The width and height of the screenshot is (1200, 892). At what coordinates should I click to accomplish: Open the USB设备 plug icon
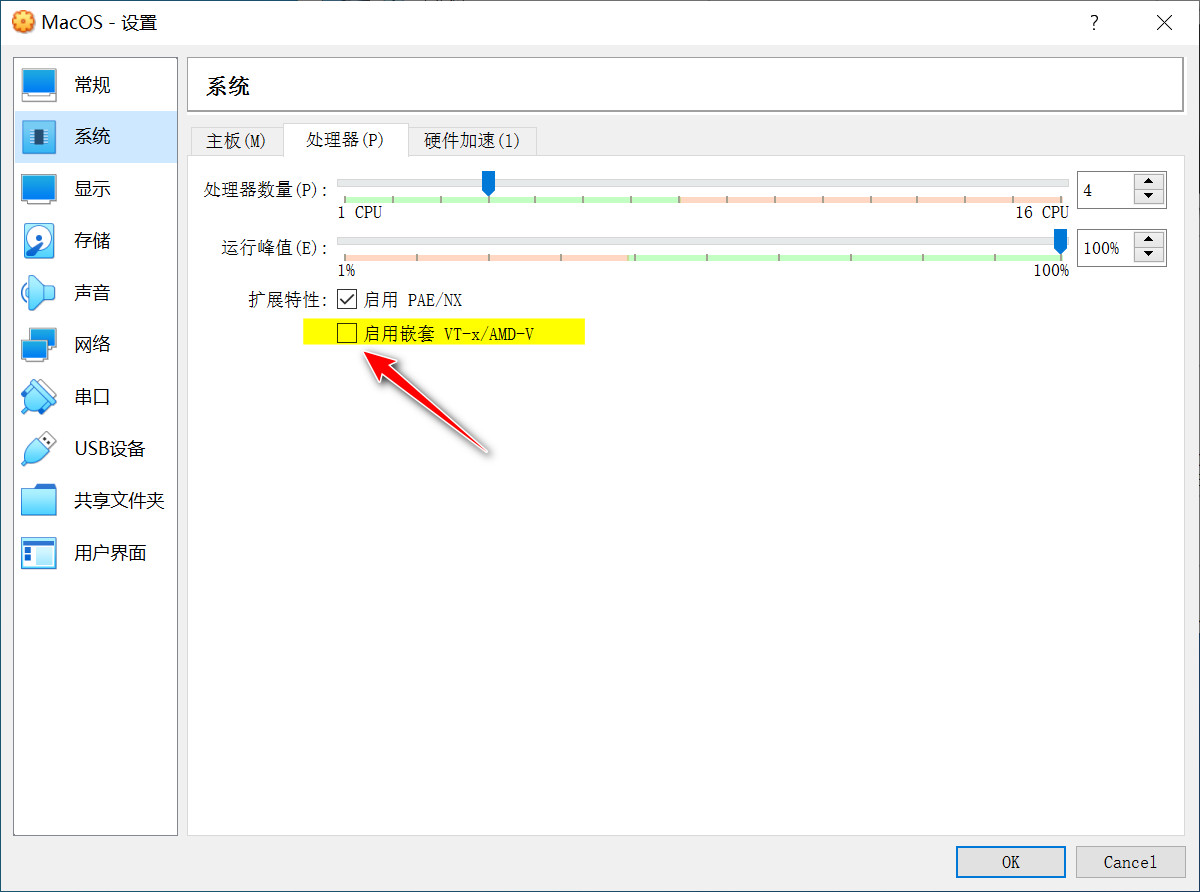[x=39, y=449]
